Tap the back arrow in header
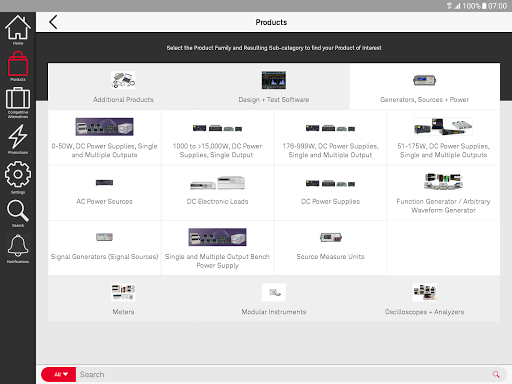Image resolution: width=512 pixels, height=384 pixels. click(53, 22)
